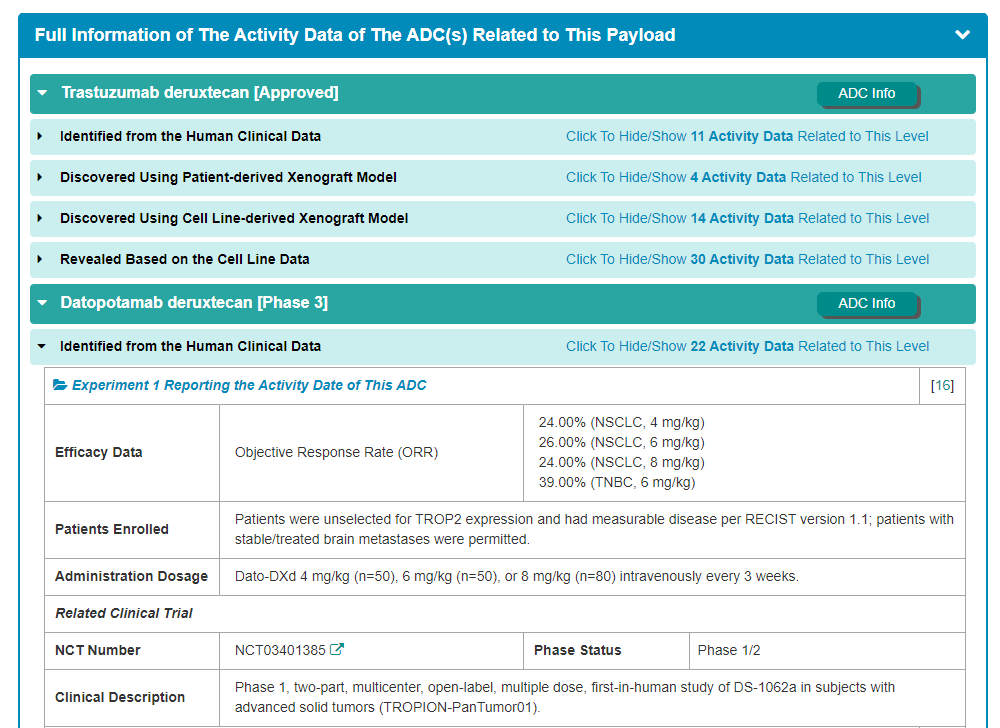Collapse Trastuzumab deruxtecan section arrow
The image size is (1000, 728).
point(42,93)
